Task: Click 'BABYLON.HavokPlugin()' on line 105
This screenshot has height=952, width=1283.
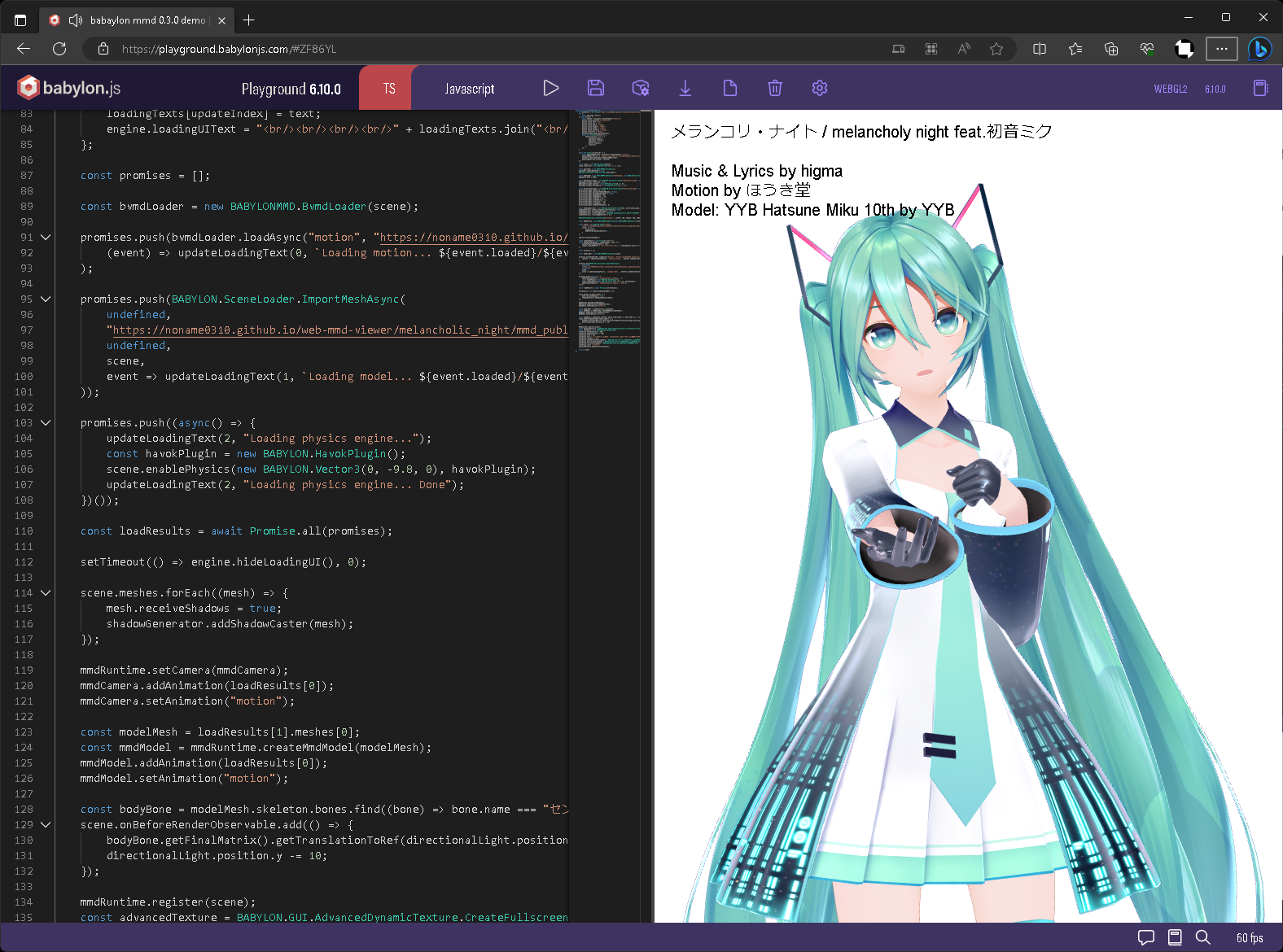Action: [334, 454]
